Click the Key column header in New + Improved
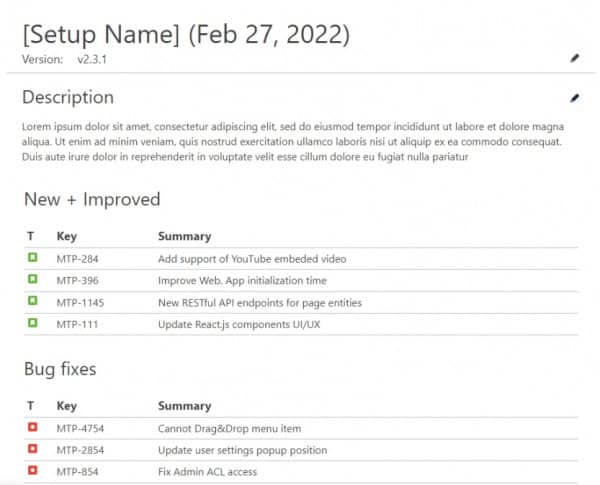 (66, 237)
